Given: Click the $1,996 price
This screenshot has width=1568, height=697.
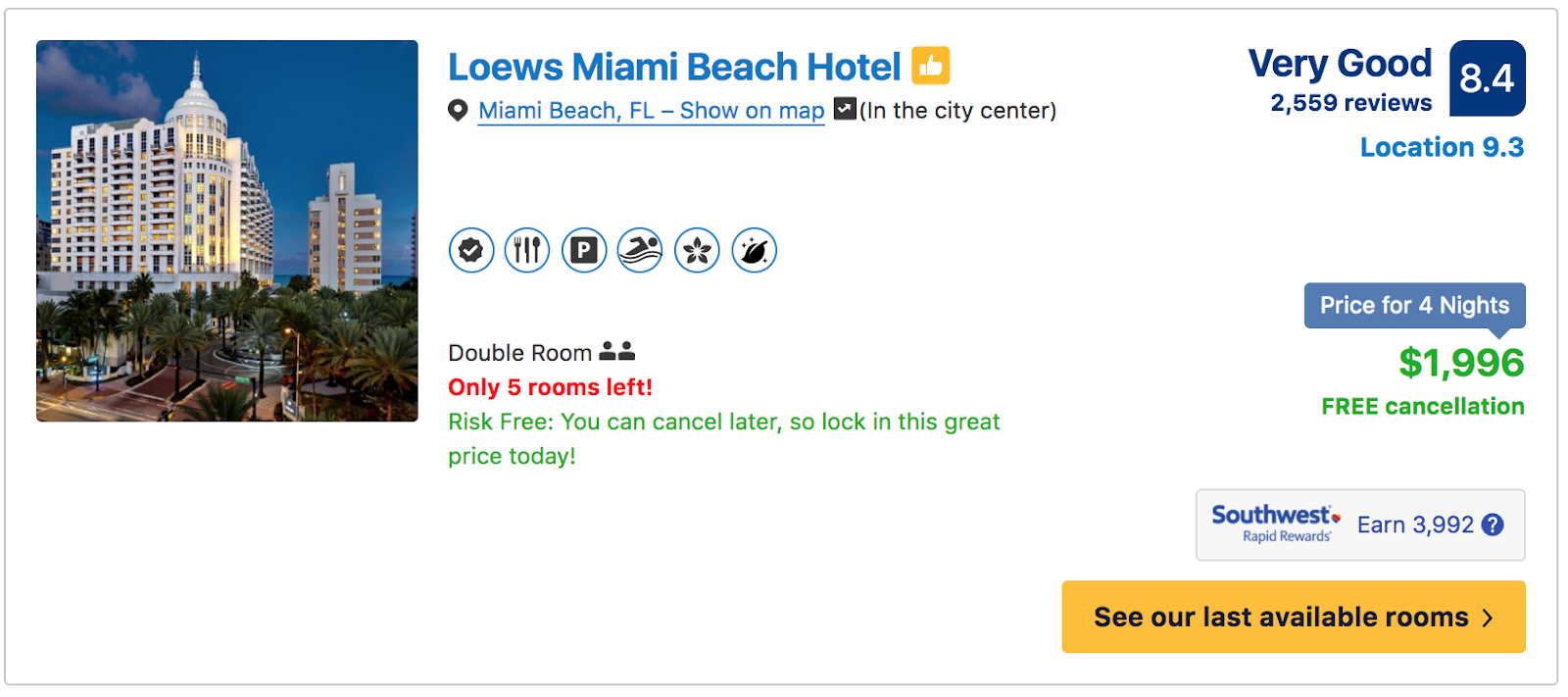Looking at the screenshot, I should point(1460,363).
